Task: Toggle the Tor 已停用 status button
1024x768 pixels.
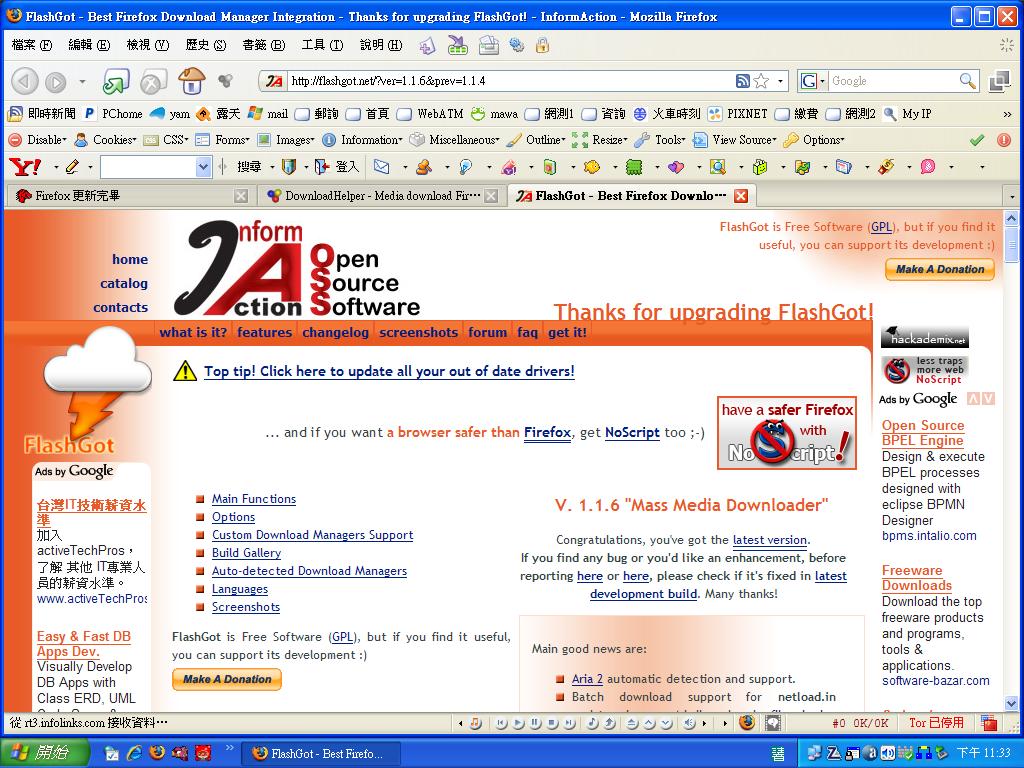Action: 936,722
